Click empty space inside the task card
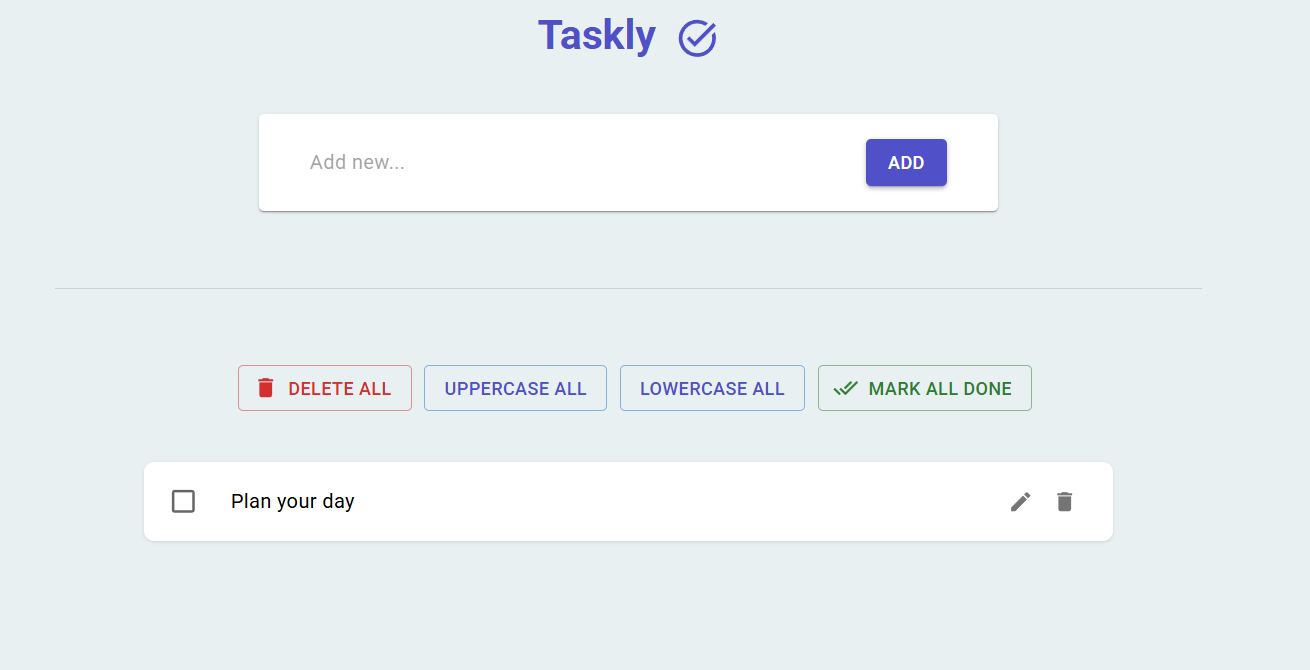The width and height of the screenshot is (1310, 670). point(680,501)
